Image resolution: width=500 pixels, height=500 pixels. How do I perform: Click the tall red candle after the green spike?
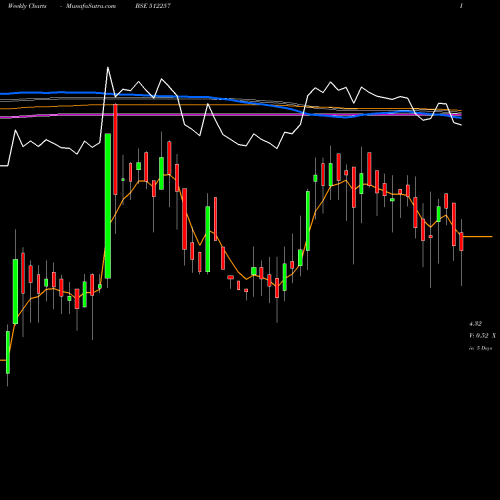point(115,149)
